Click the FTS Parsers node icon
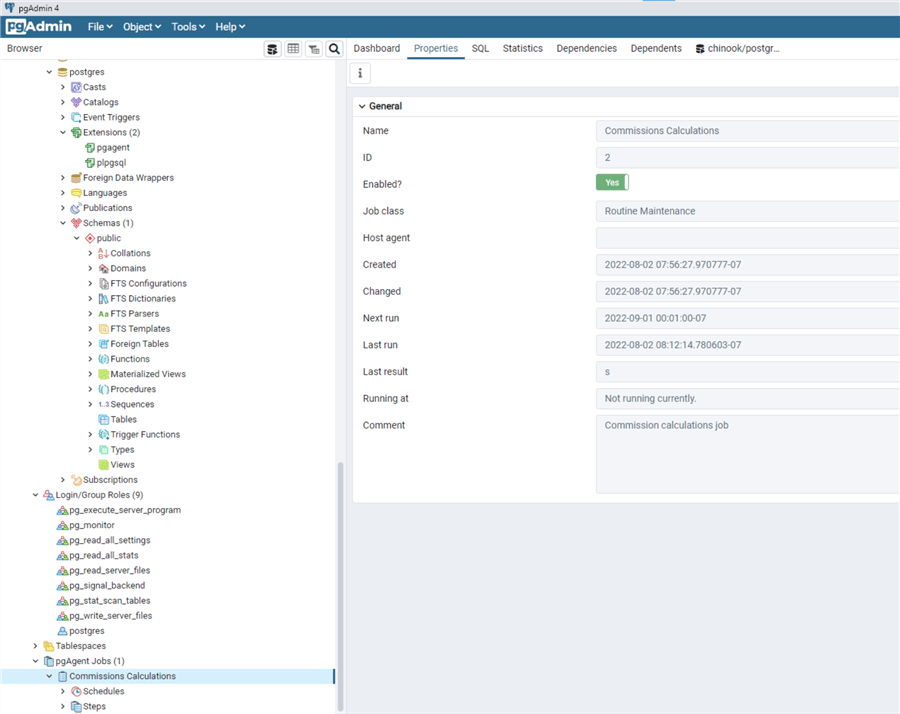 tap(103, 313)
